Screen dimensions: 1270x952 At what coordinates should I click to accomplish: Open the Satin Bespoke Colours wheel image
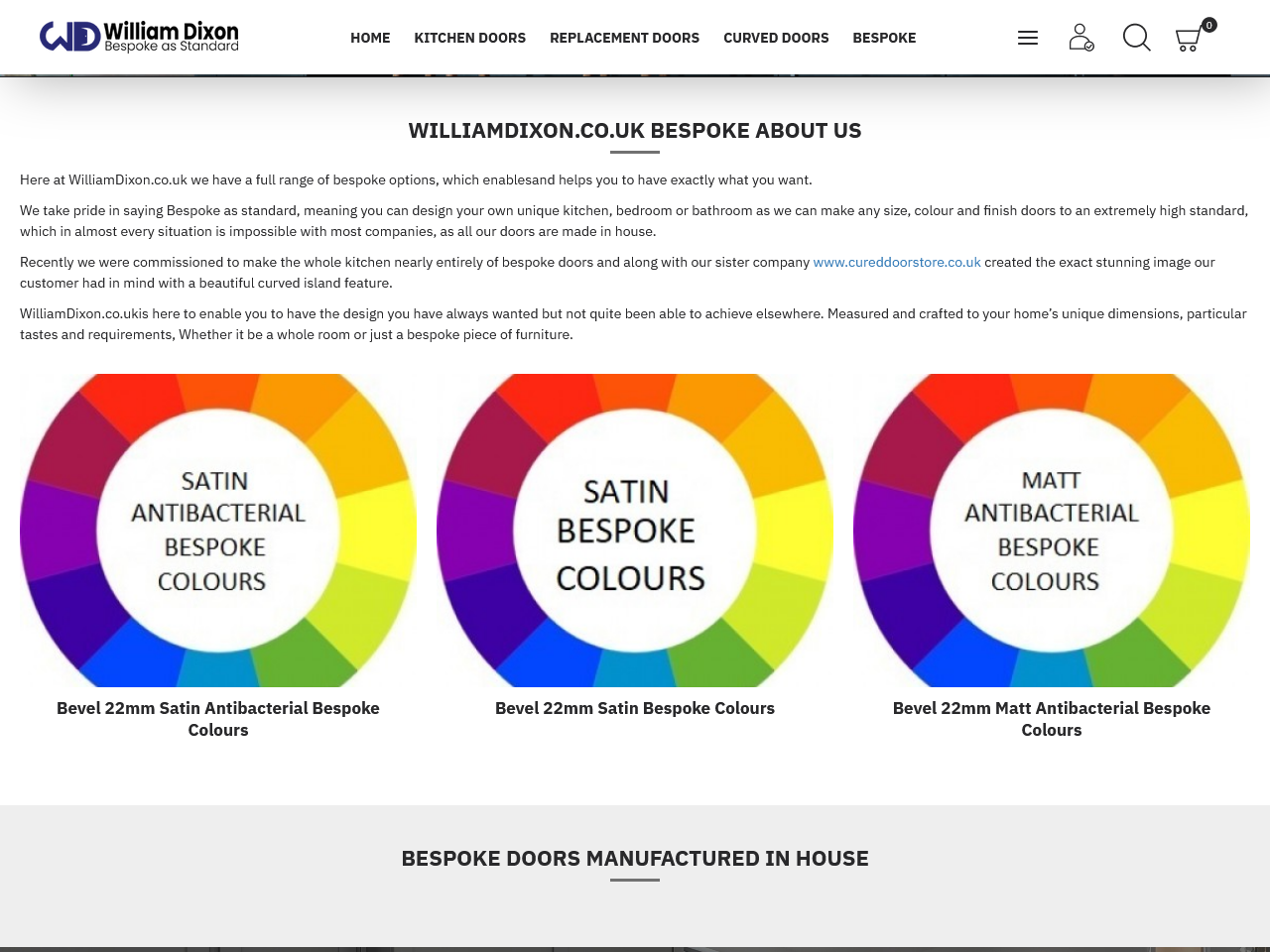635,531
